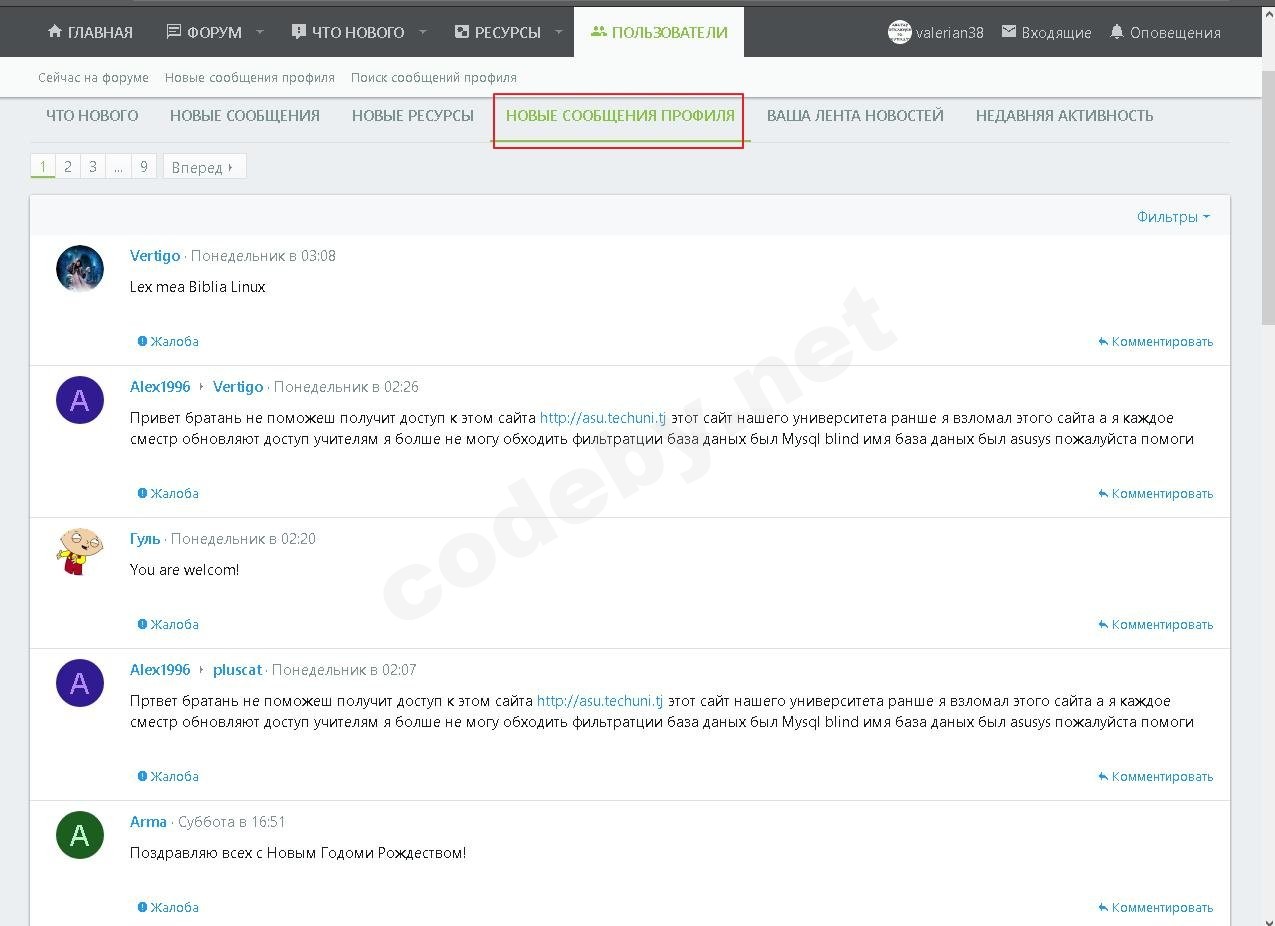Screen dimensions: 1275x926
Task: Switch to НЕДАВНЯЯ АКТИВНОСТЬ tab
Action: coord(1064,115)
